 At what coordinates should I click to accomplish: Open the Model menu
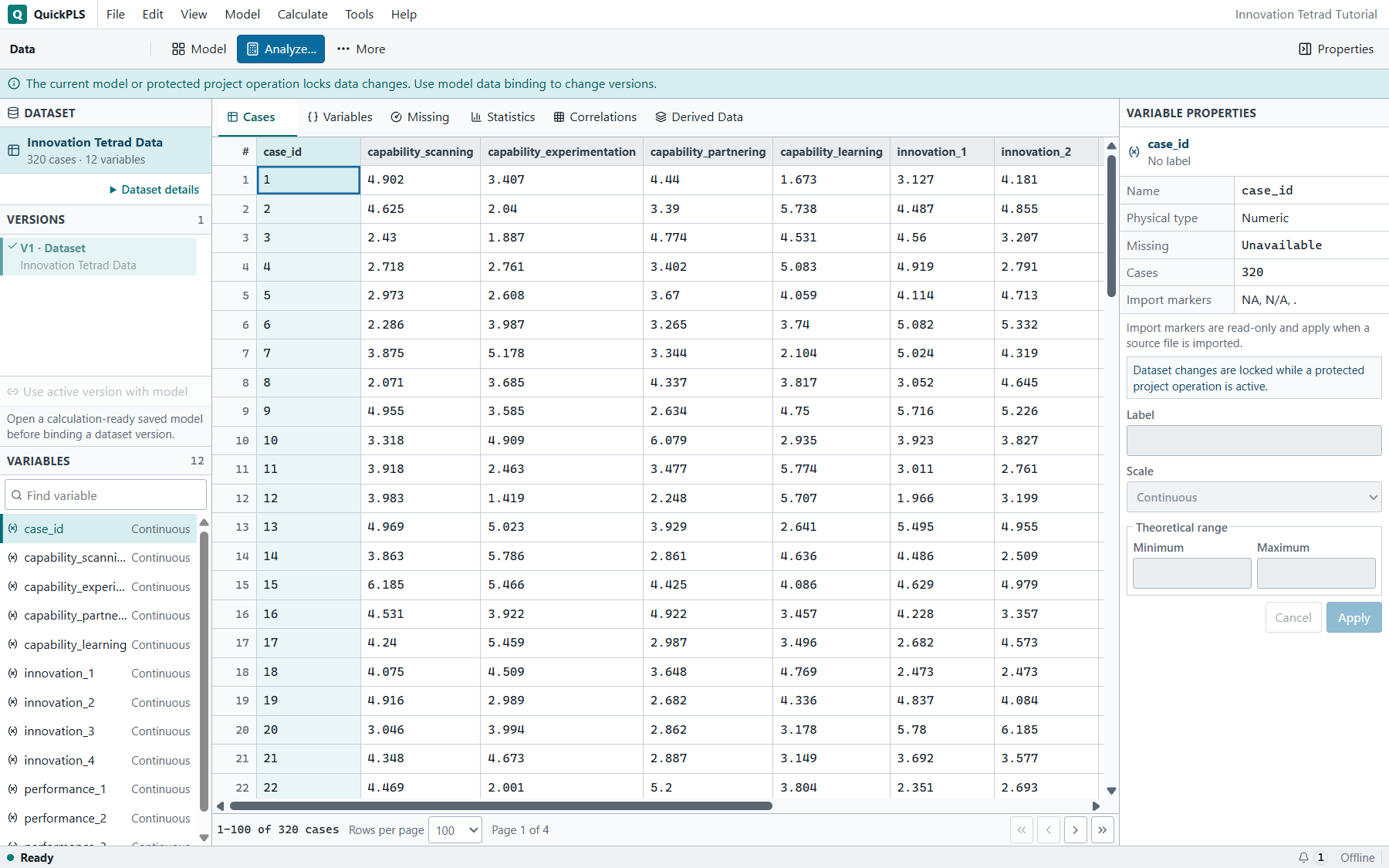point(242,14)
